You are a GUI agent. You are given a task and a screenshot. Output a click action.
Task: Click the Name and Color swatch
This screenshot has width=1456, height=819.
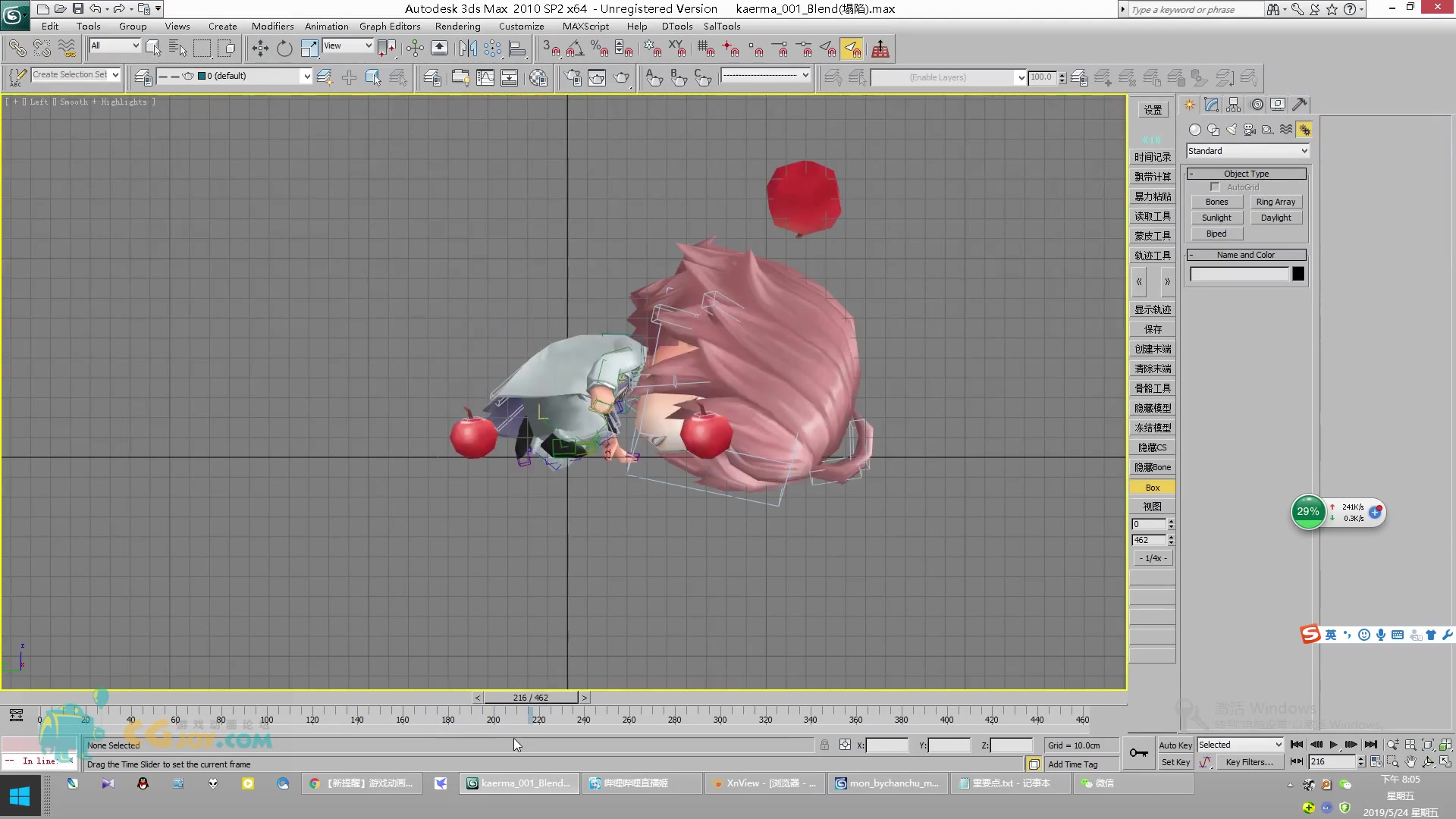pos(1297,273)
